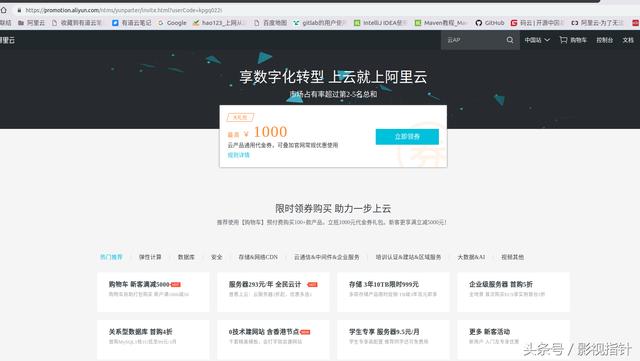Open the gitlab bookmark
This screenshot has height=361, width=640.
coord(320,23)
